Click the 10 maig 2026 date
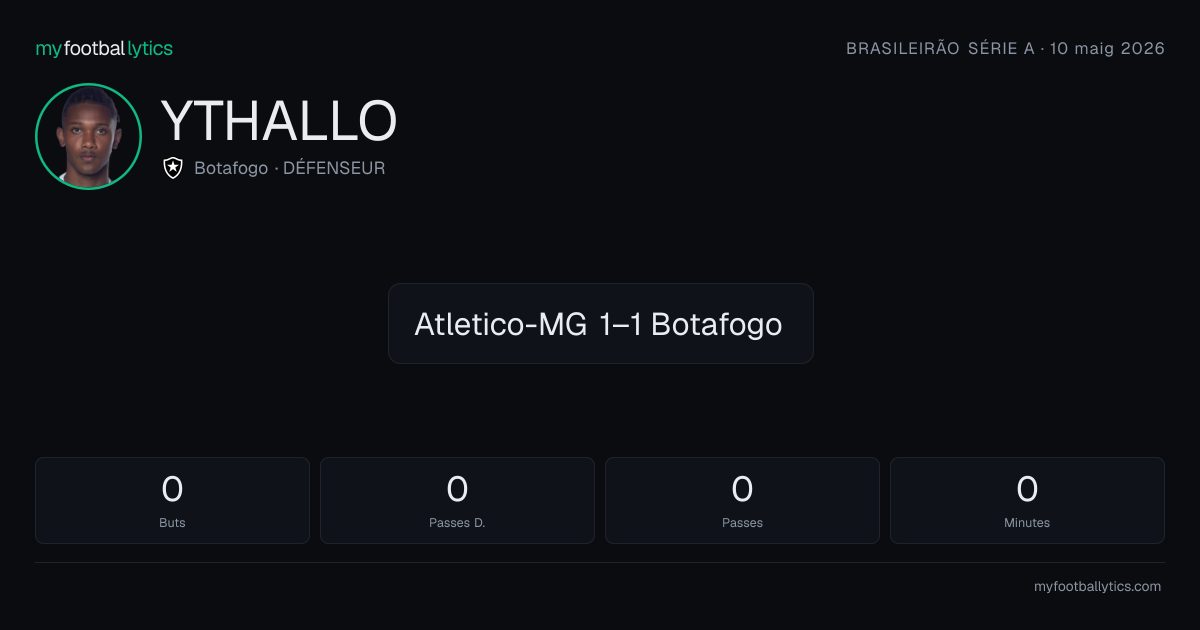 [1107, 48]
